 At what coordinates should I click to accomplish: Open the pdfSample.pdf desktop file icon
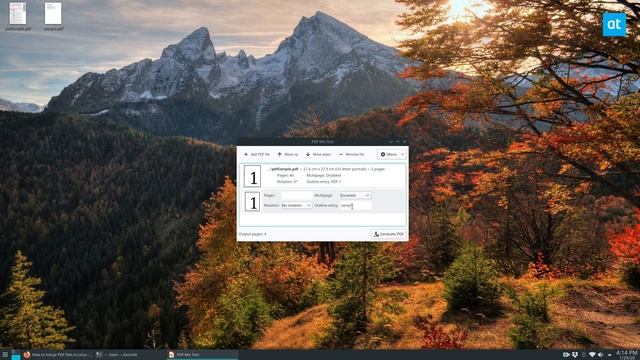[x=18, y=16]
